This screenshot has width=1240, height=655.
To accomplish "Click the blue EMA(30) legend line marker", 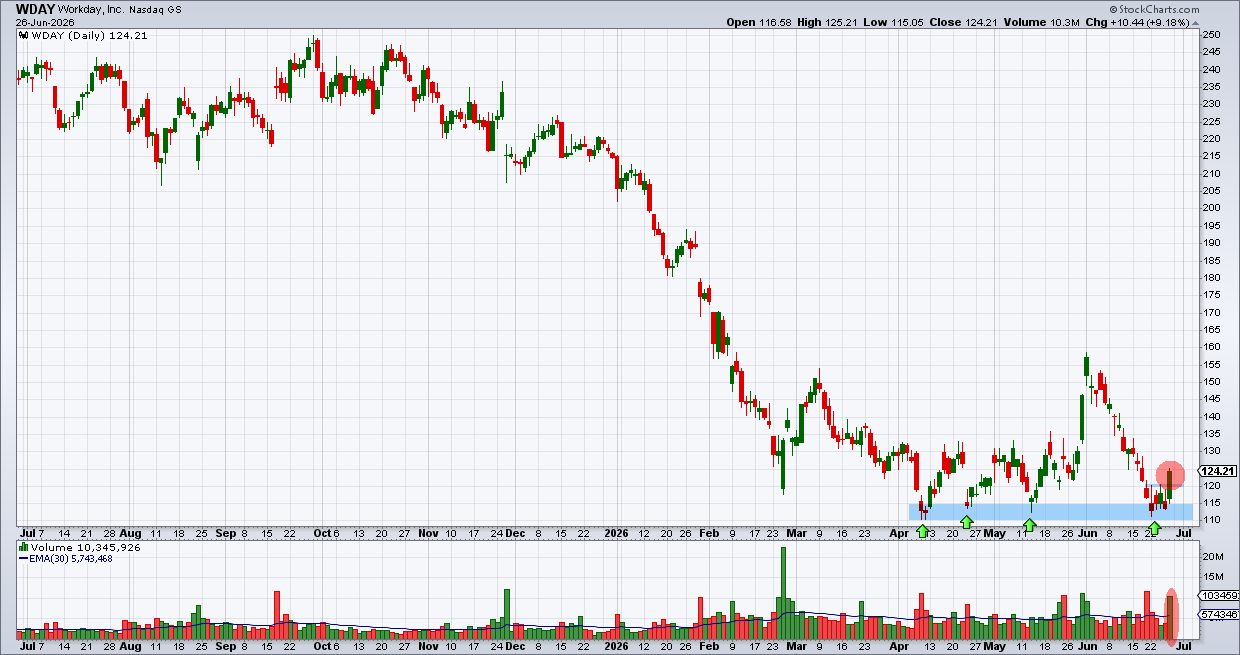I will pos(24,558).
